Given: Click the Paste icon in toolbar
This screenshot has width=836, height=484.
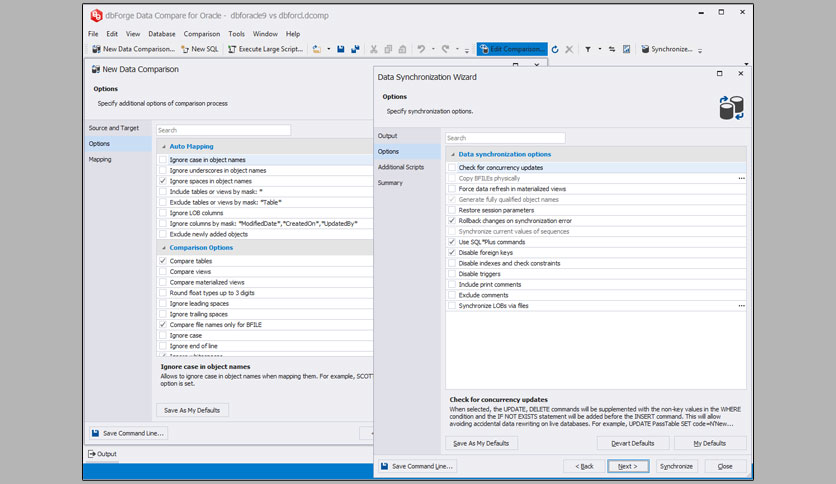Looking at the screenshot, I should pyautogui.click(x=403, y=49).
